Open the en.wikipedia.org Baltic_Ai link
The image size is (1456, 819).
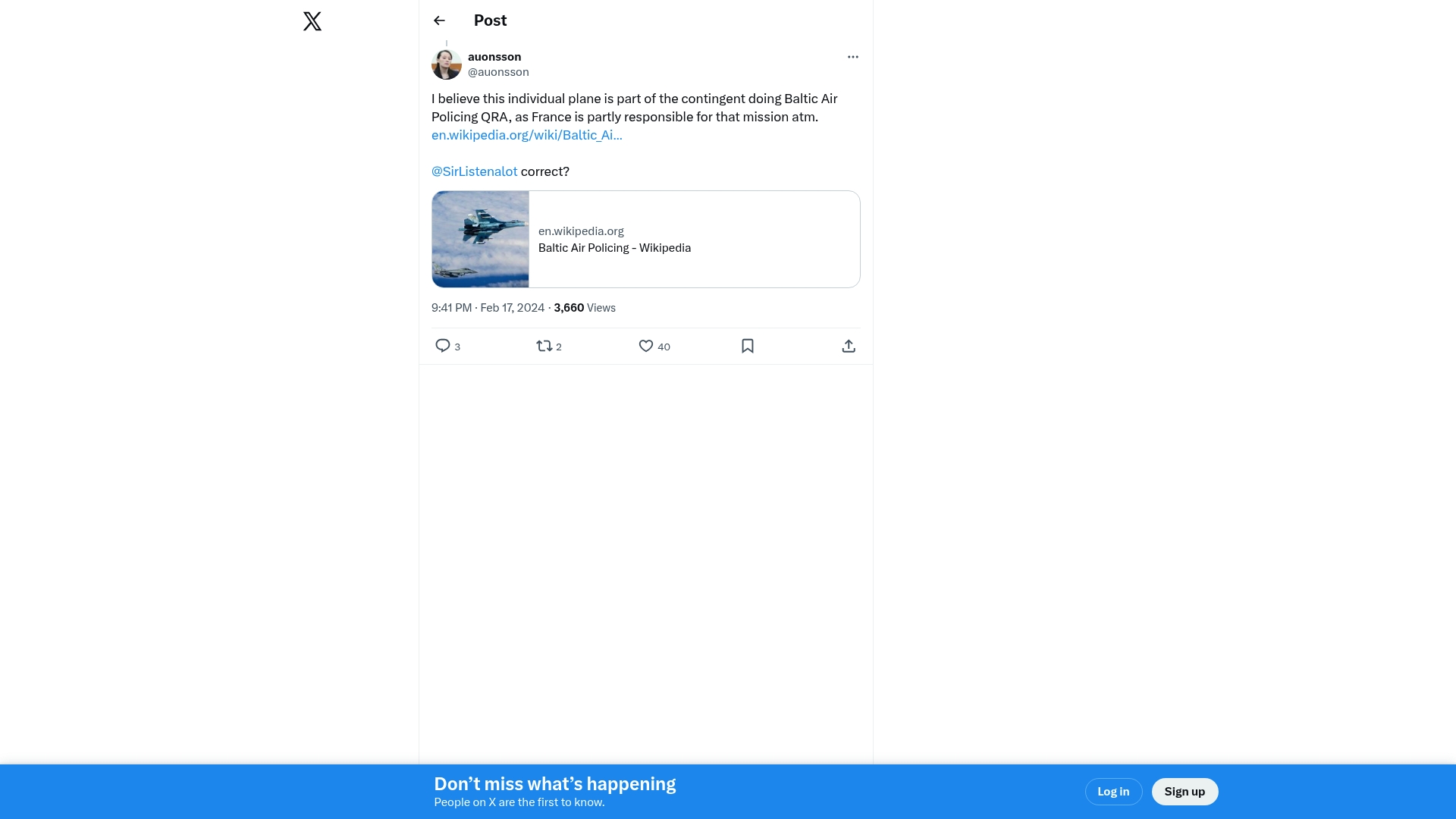pyautogui.click(x=526, y=135)
